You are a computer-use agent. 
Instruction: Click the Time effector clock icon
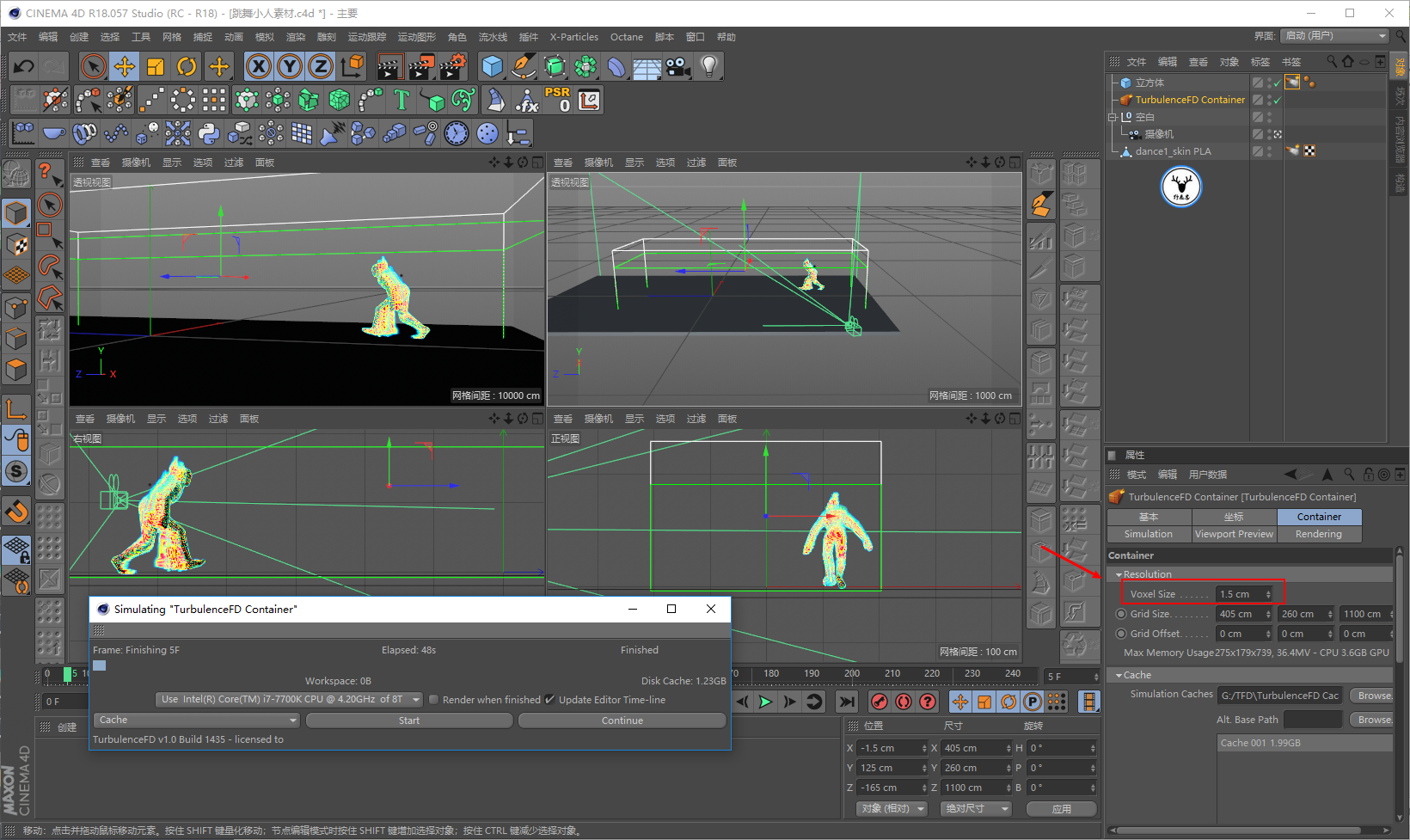pyautogui.click(x=457, y=133)
